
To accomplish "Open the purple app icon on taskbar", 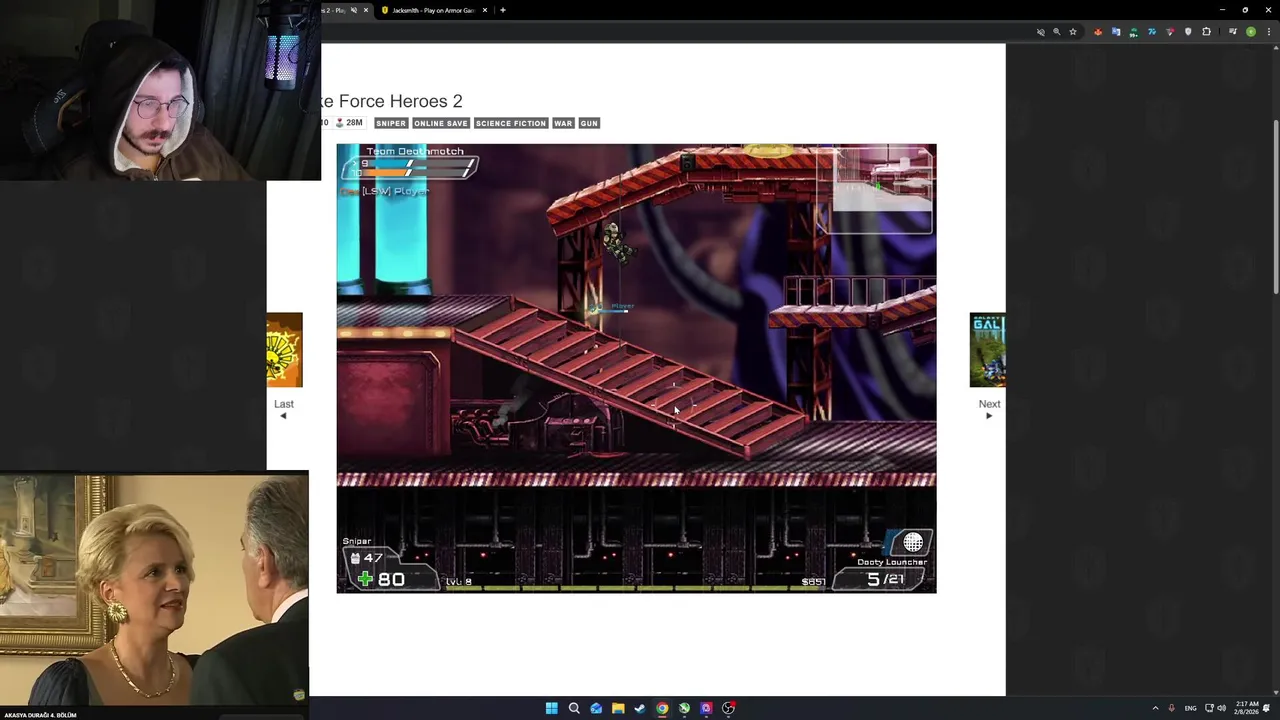I will pyautogui.click(x=706, y=708).
